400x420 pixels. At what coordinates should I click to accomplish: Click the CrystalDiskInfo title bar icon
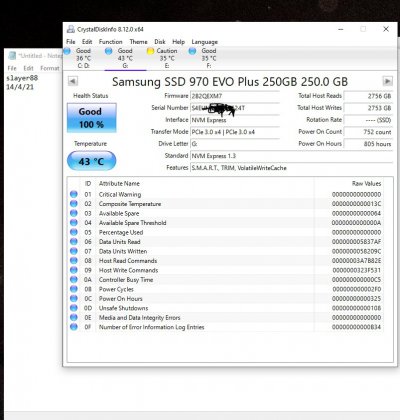pos(71,29)
